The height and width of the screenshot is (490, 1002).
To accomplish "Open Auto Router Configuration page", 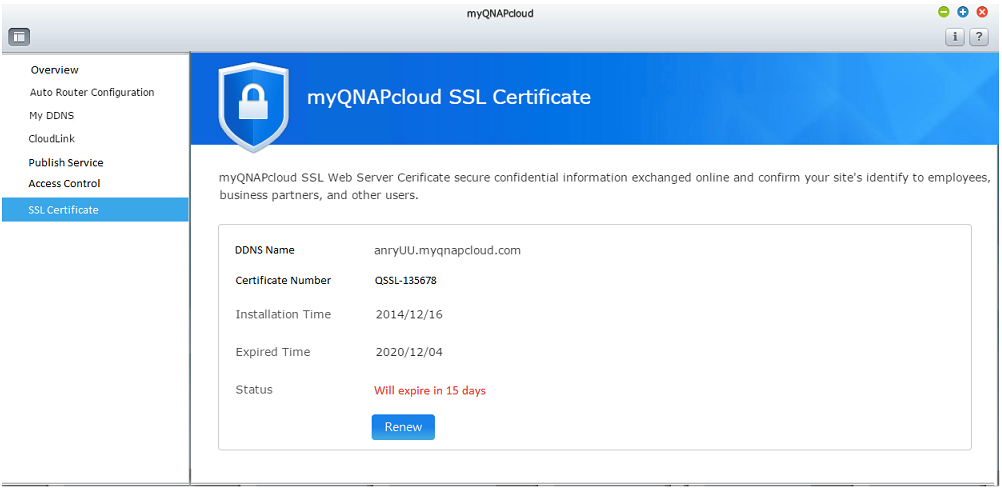I will pos(92,93).
